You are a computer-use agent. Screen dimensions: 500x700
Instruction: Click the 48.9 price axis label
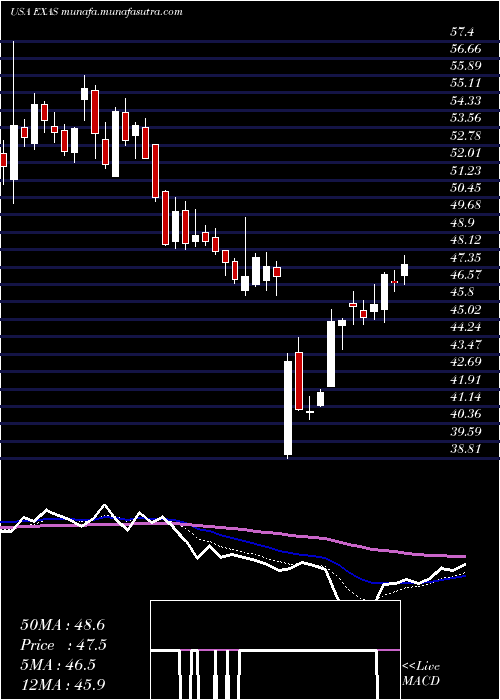pyautogui.click(x=462, y=223)
